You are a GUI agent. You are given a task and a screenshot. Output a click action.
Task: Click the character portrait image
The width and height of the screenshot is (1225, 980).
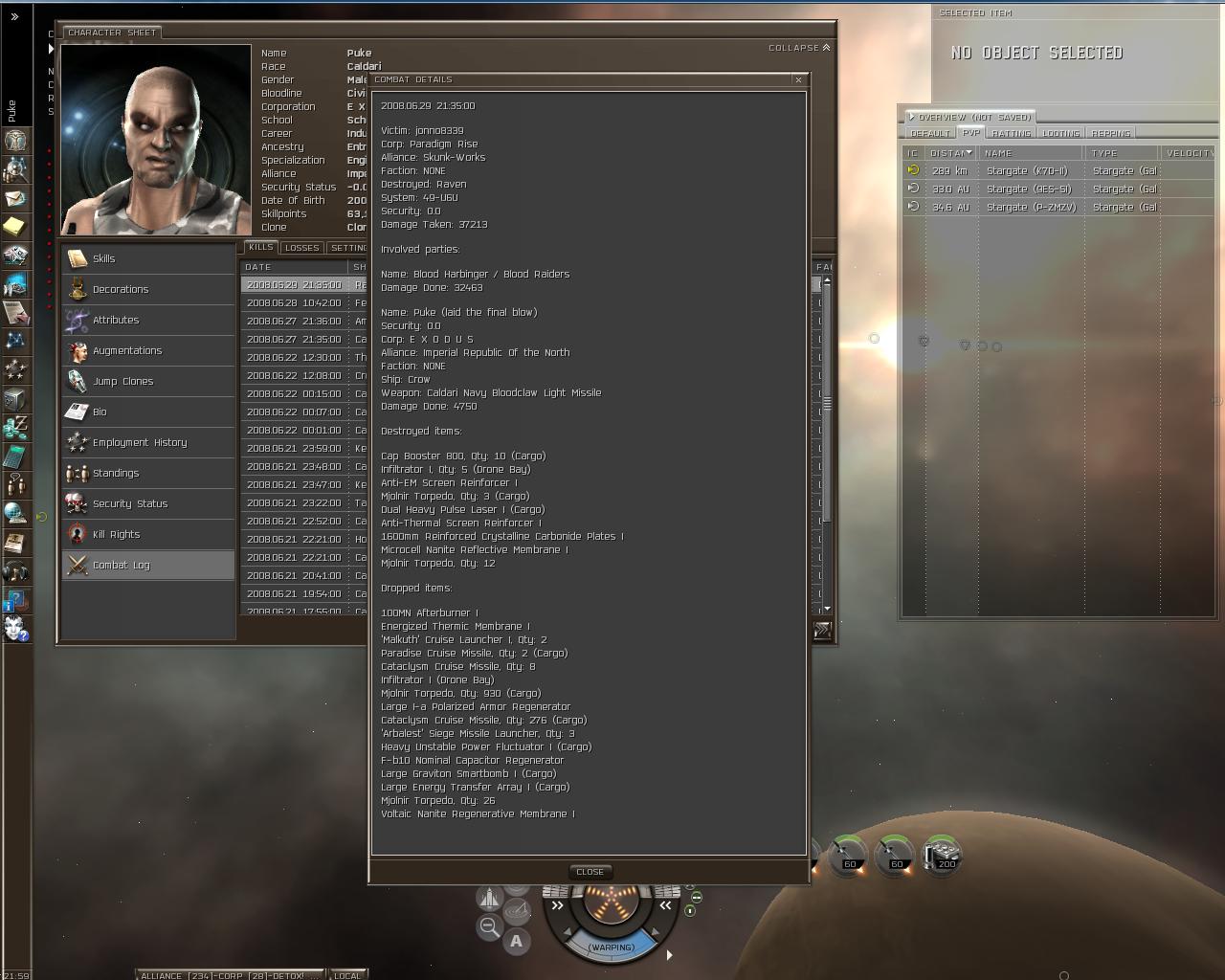click(x=156, y=140)
